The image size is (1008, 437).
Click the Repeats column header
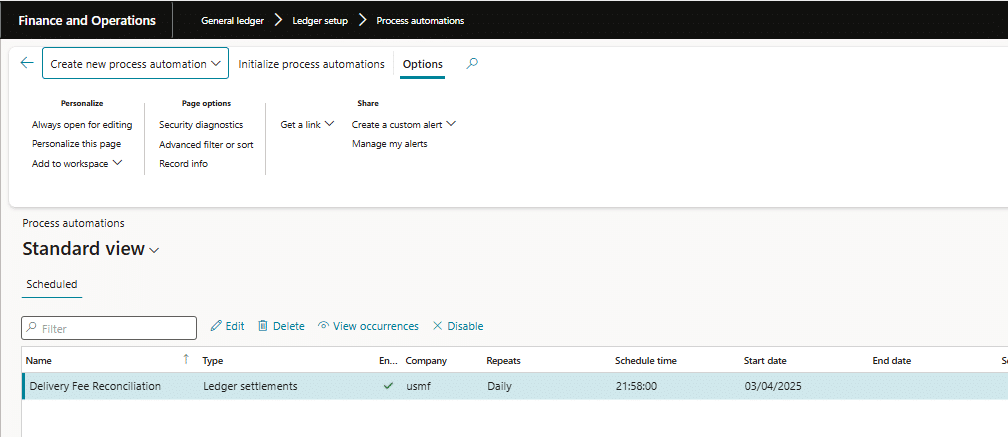[503, 361]
